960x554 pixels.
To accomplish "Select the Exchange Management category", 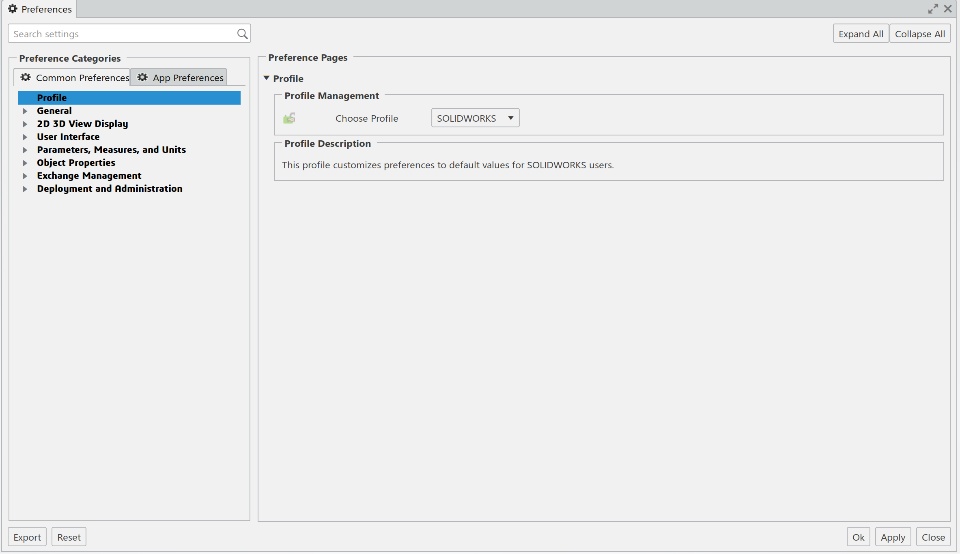I will (89, 176).
